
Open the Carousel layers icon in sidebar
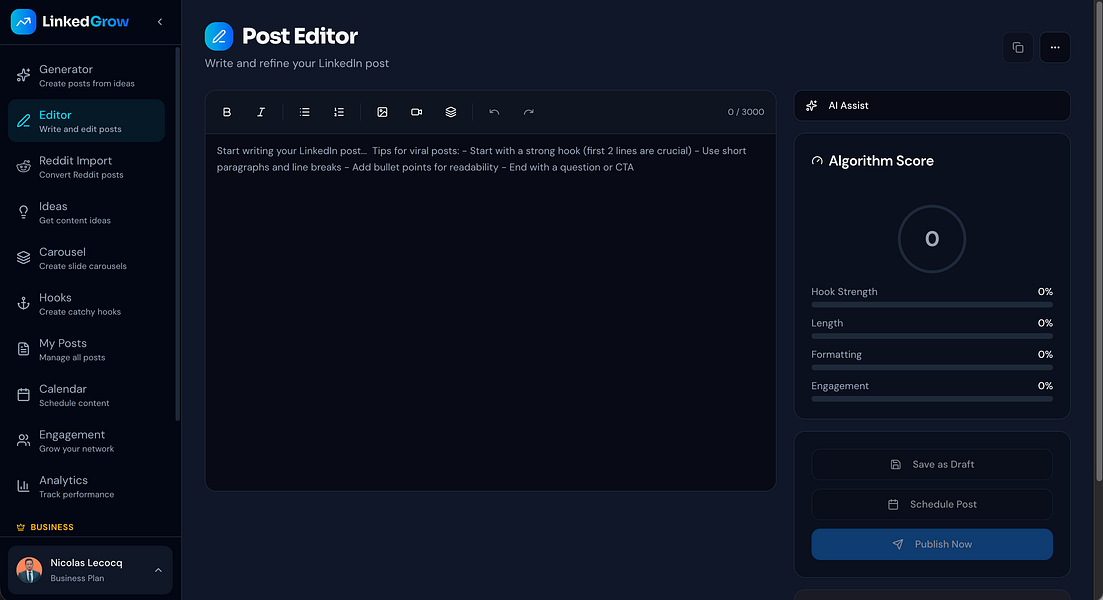[23, 258]
